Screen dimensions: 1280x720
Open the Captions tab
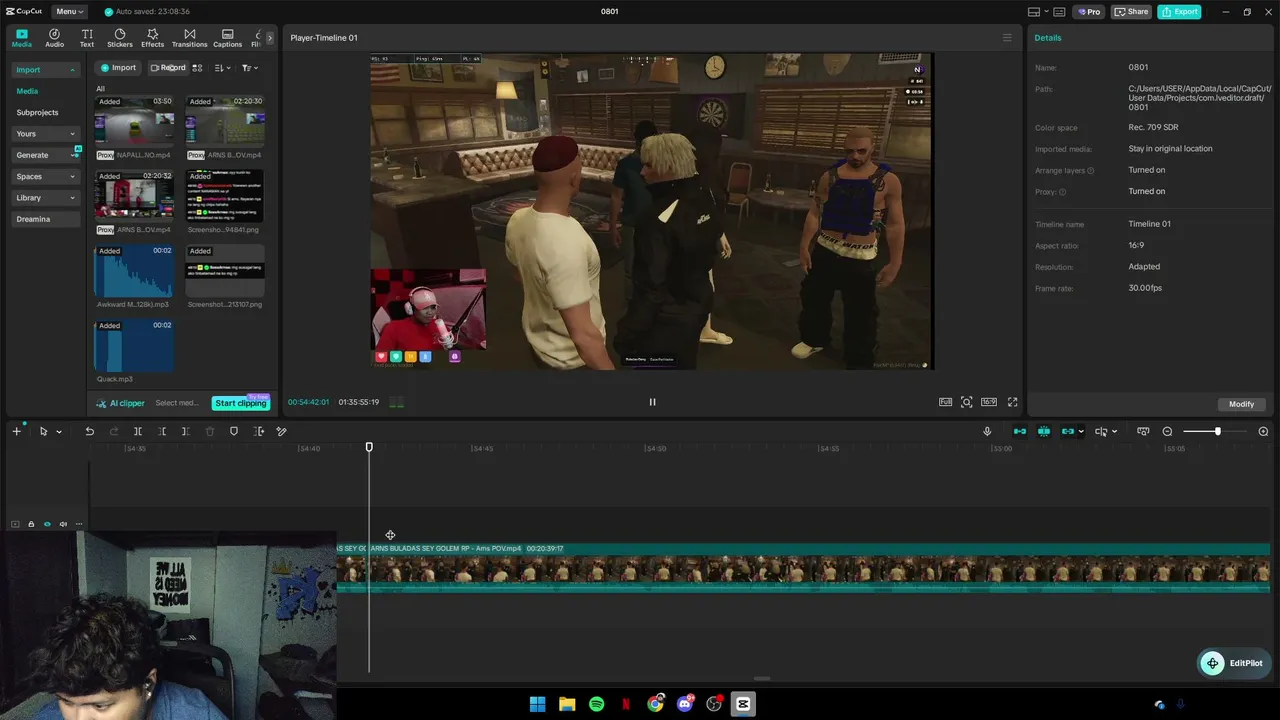click(x=227, y=38)
